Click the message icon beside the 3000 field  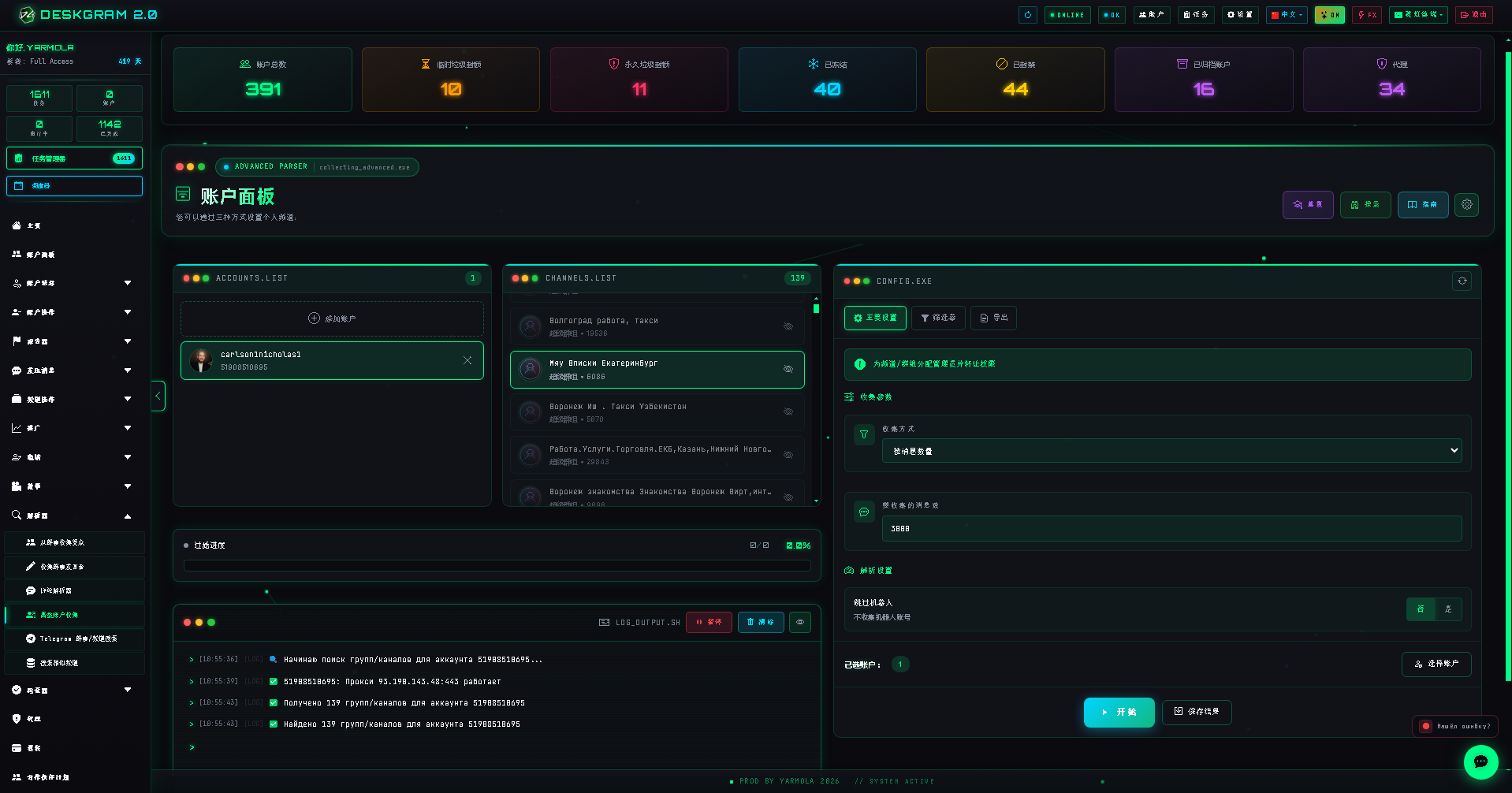pos(864,512)
